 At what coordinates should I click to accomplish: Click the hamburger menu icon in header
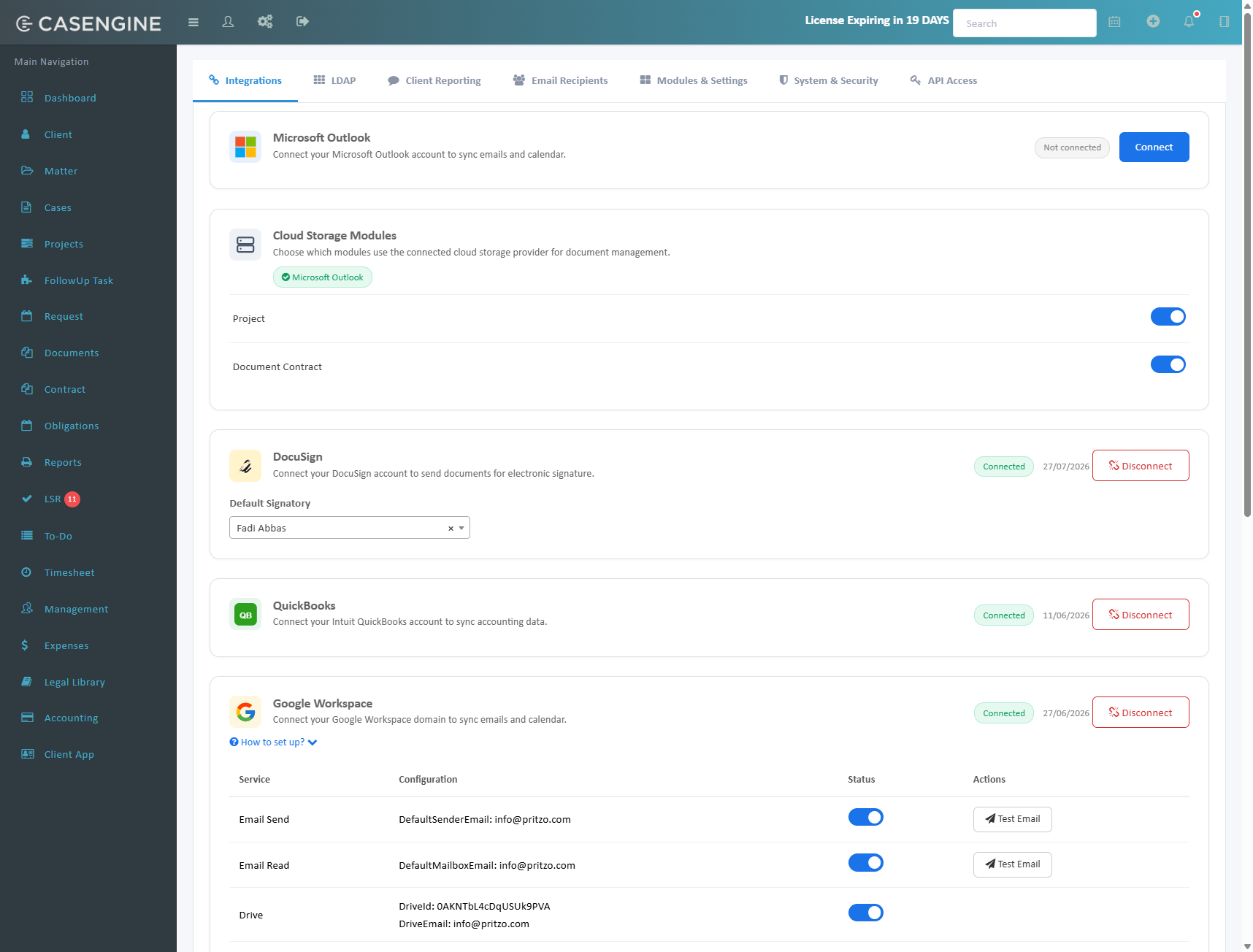click(x=193, y=22)
